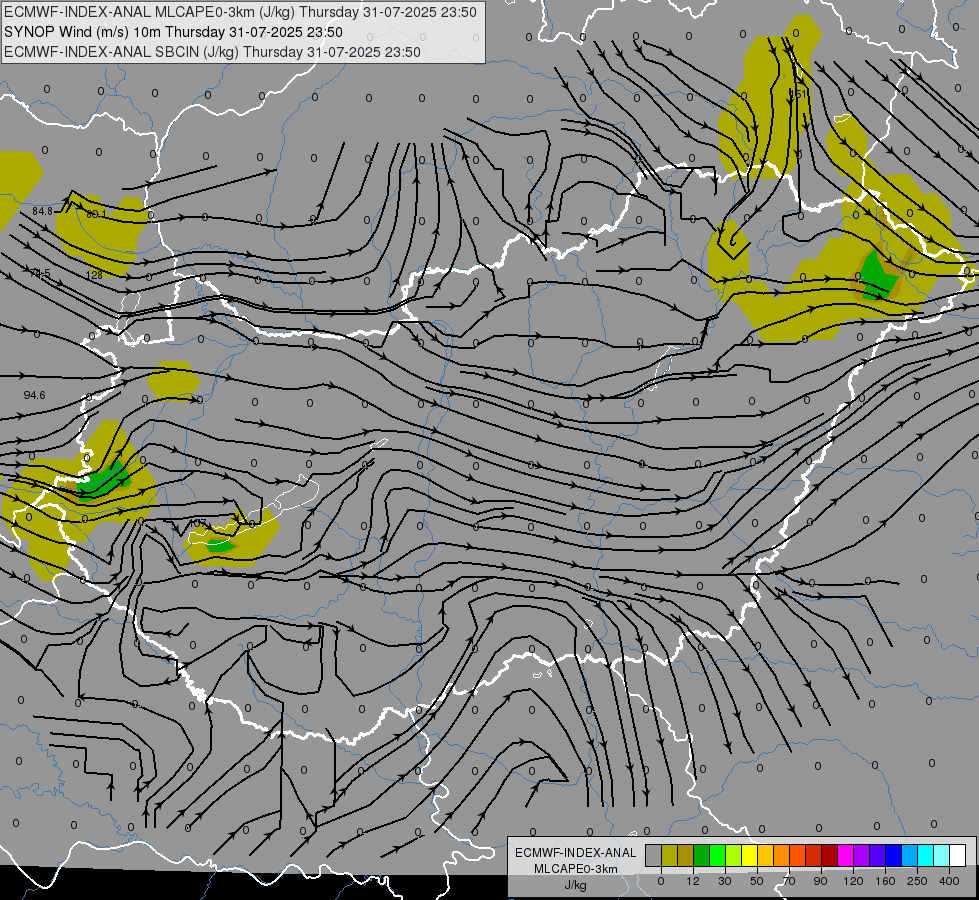Select the pale cyan legend swatch

tap(942, 855)
